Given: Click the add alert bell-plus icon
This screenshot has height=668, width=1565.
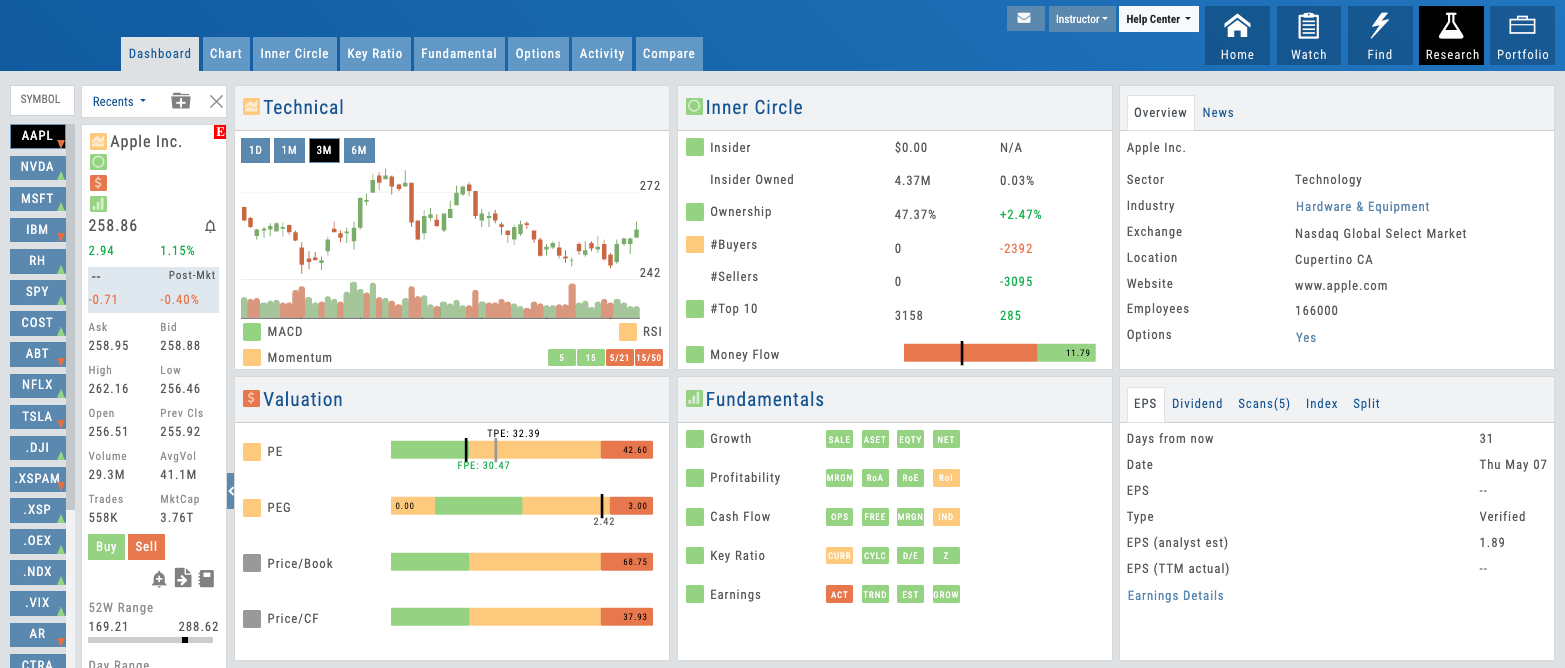Looking at the screenshot, I should click(x=159, y=578).
